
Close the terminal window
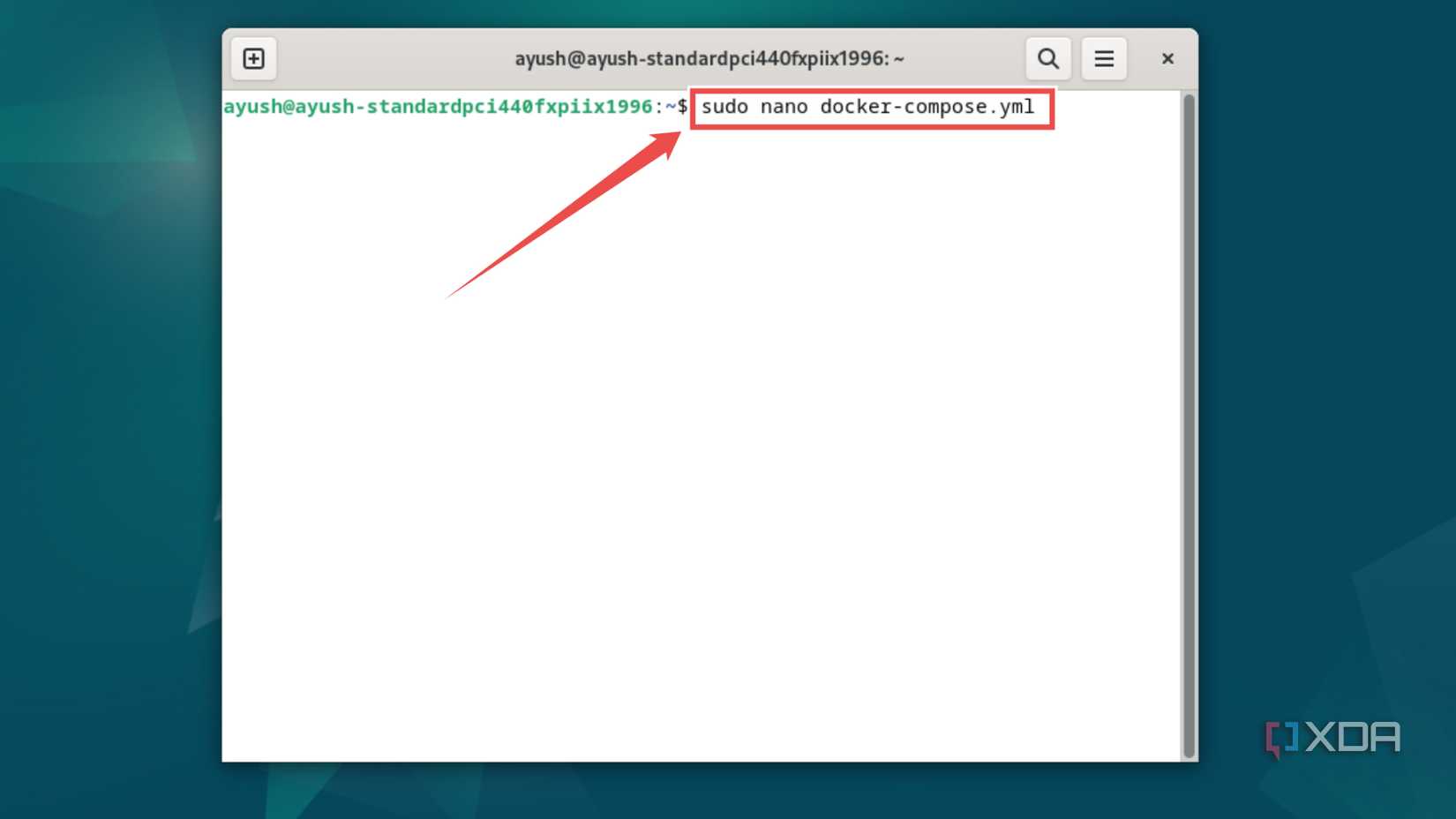pos(1167,58)
